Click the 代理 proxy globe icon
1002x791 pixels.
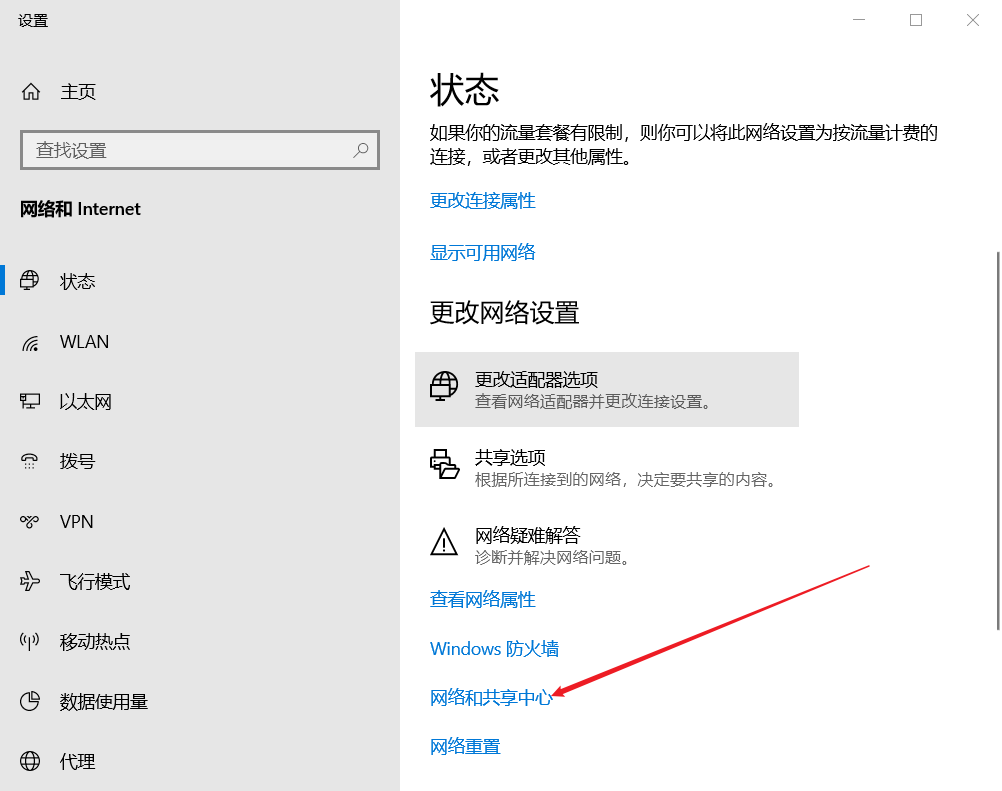[29, 761]
